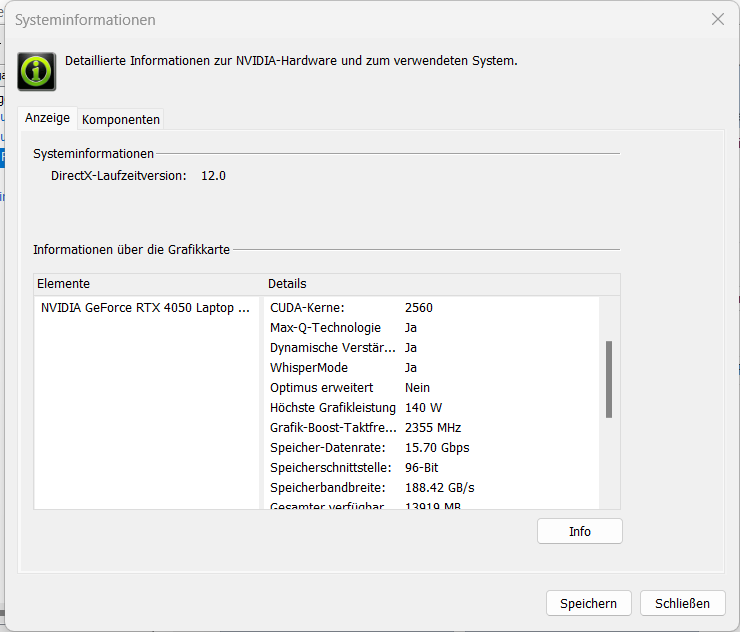Click the Elemente column header

pos(148,284)
